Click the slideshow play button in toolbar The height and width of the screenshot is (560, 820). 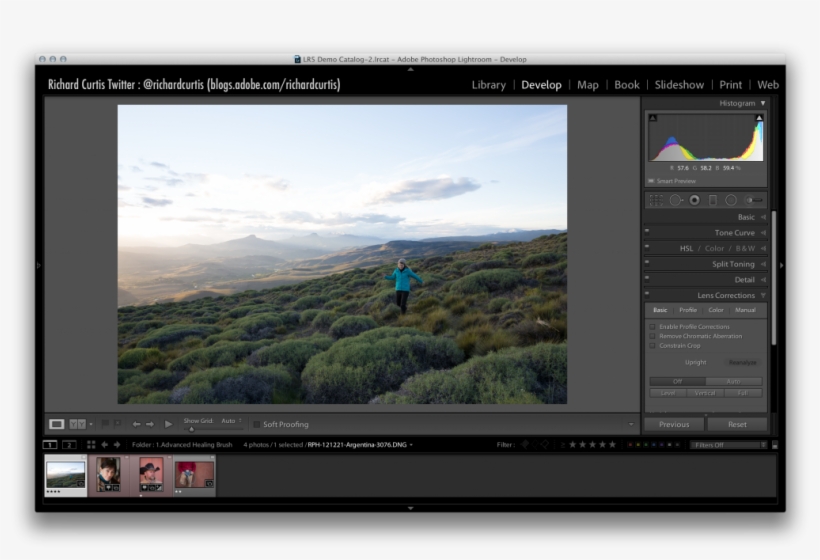click(168, 424)
